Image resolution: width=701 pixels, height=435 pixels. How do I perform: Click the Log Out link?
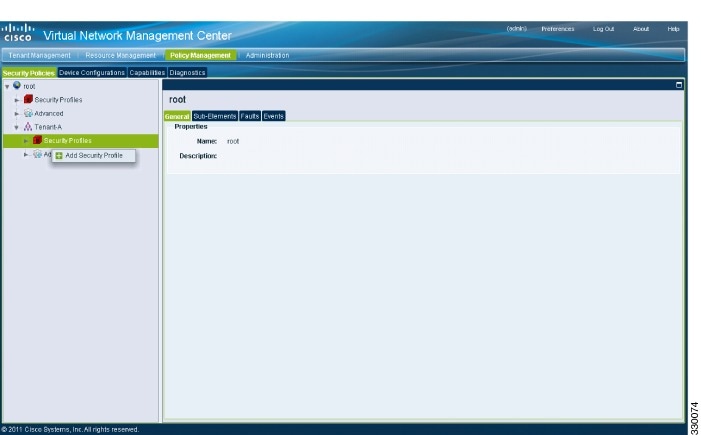tap(604, 29)
